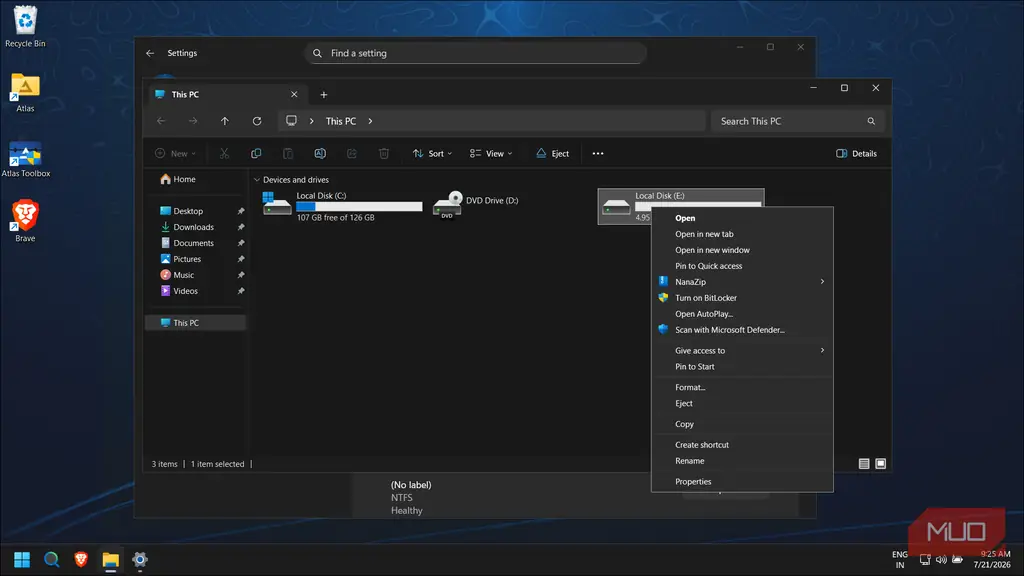Click Settings gear icon in taskbar

coord(140,560)
